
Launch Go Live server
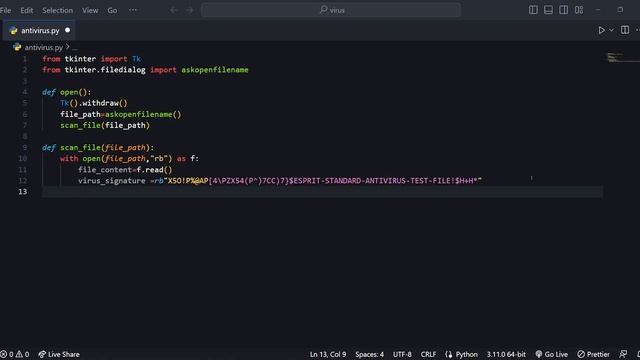[551, 354]
